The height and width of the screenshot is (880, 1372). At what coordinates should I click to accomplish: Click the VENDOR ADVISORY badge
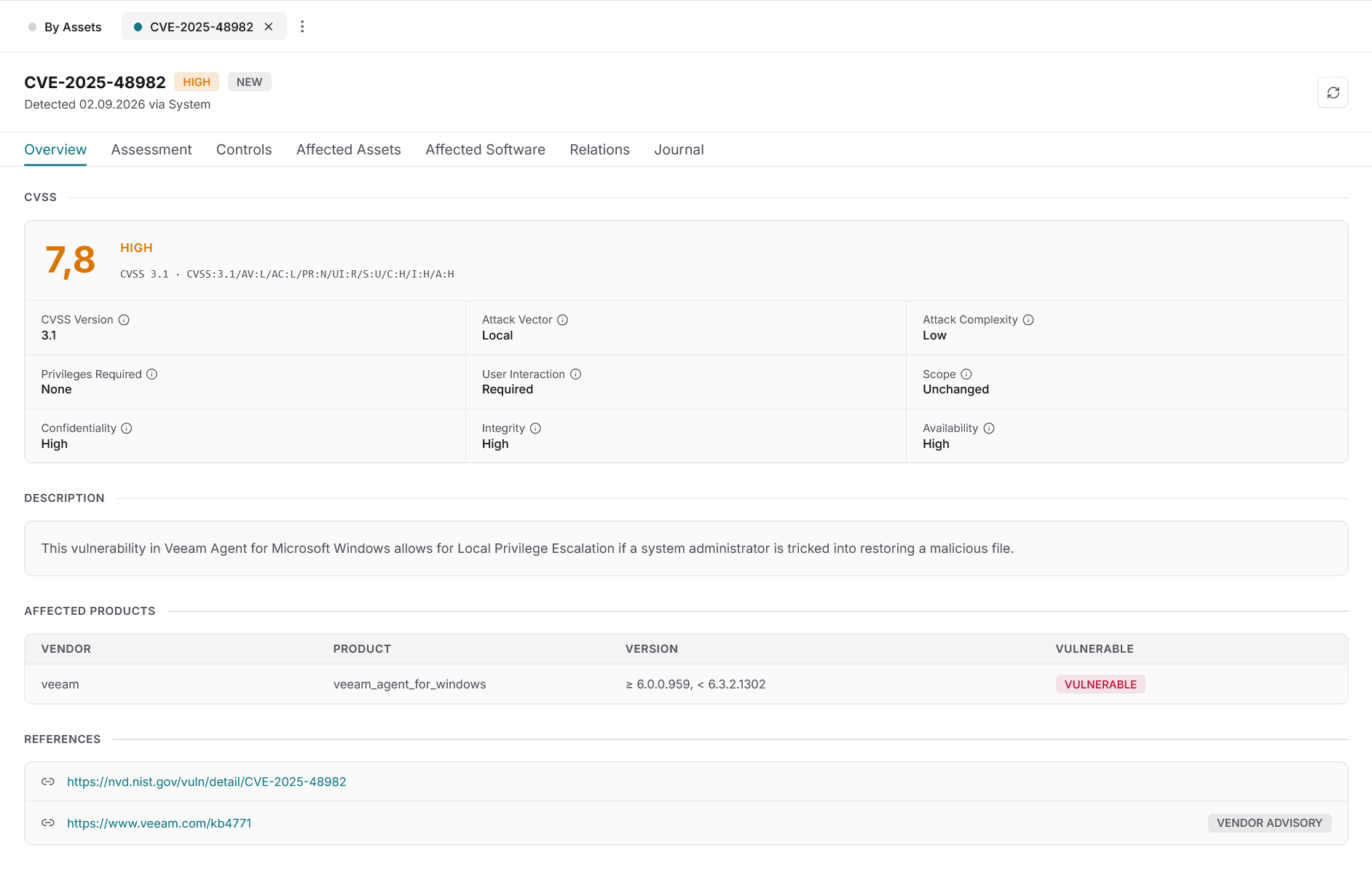(1269, 823)
